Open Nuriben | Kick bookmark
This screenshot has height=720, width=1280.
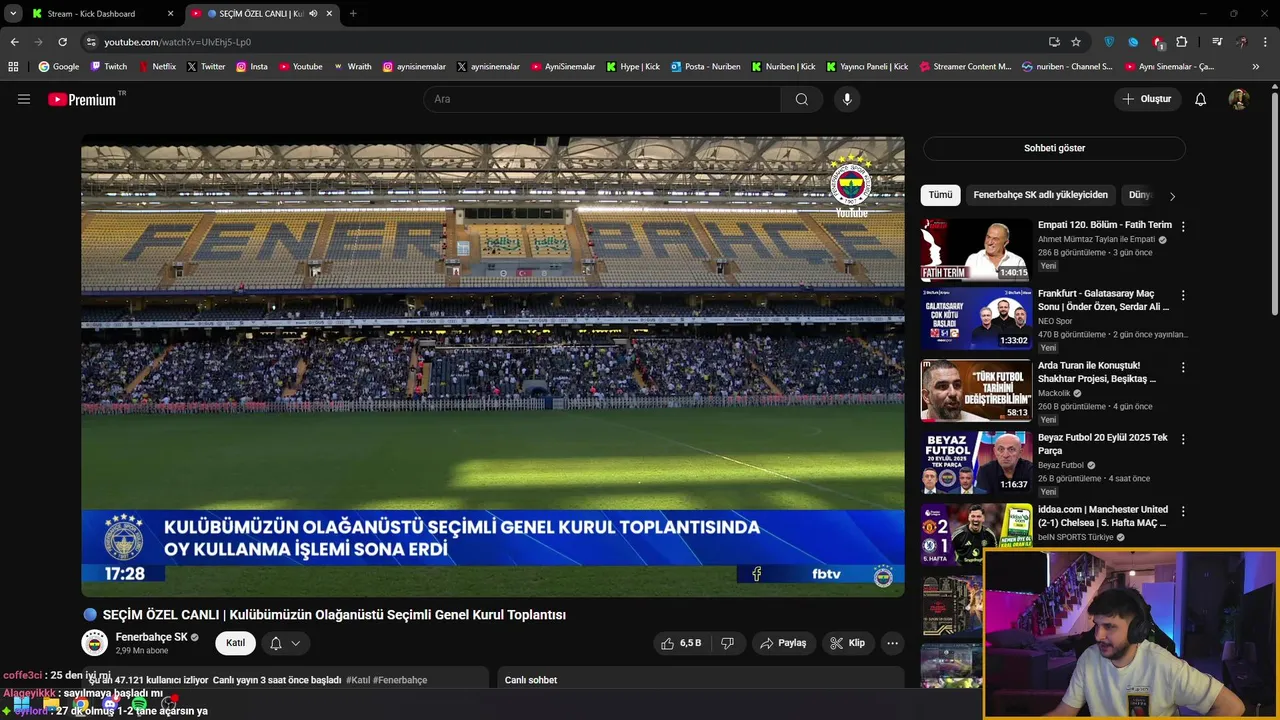(783, 67)
